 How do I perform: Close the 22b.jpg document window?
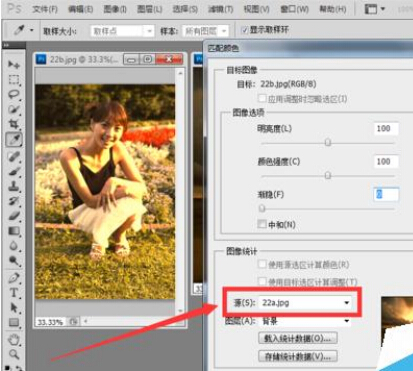pyautogui.click(x=169, y=60)
